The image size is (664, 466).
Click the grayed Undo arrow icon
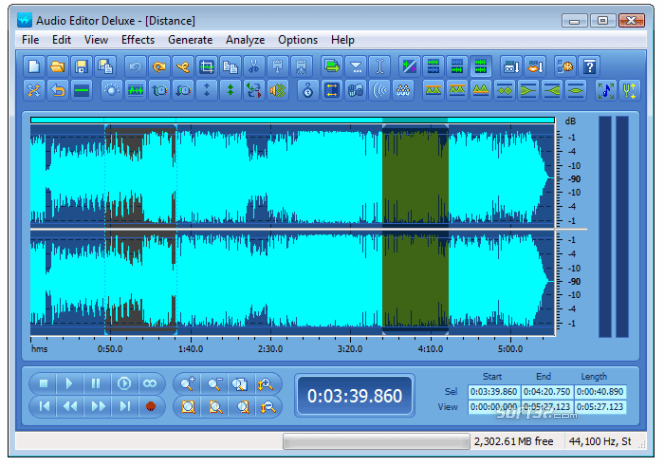(136, 67)
